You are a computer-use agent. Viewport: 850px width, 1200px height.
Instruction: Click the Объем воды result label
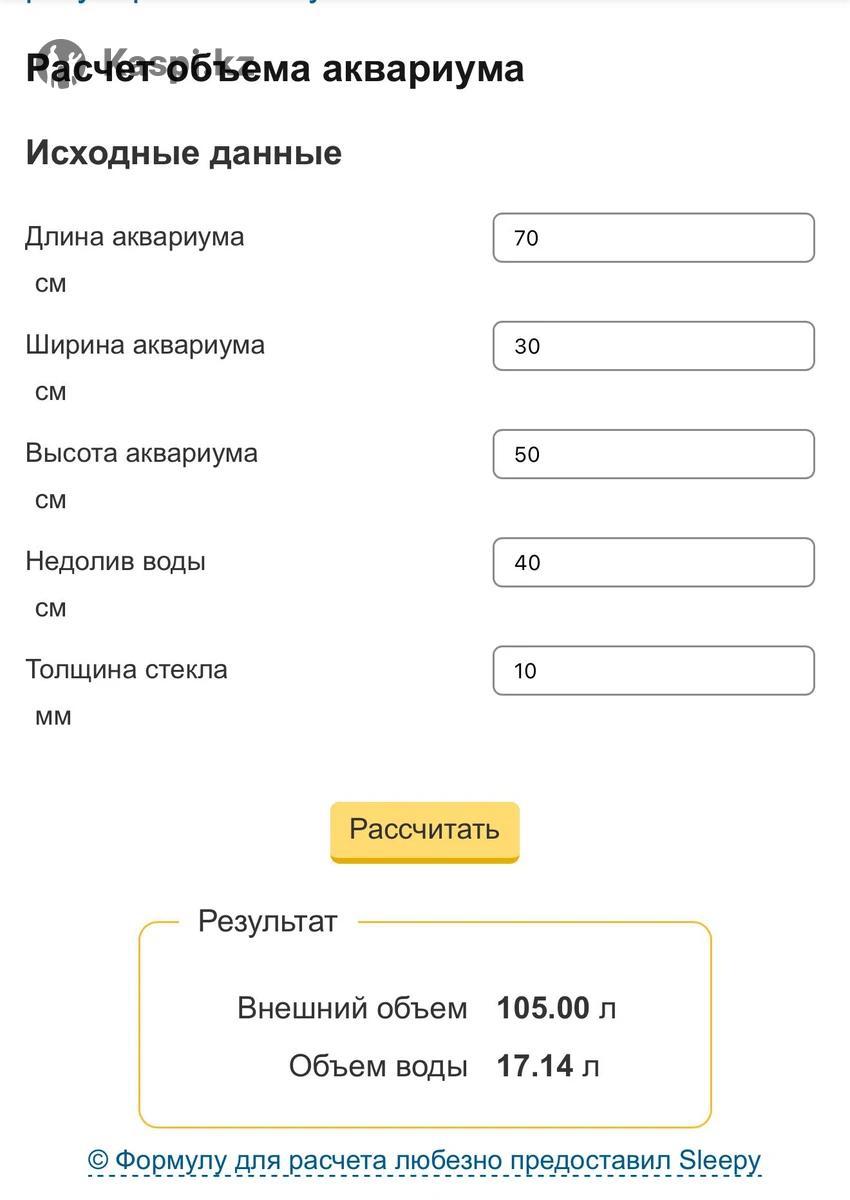tap(378, 1066)
